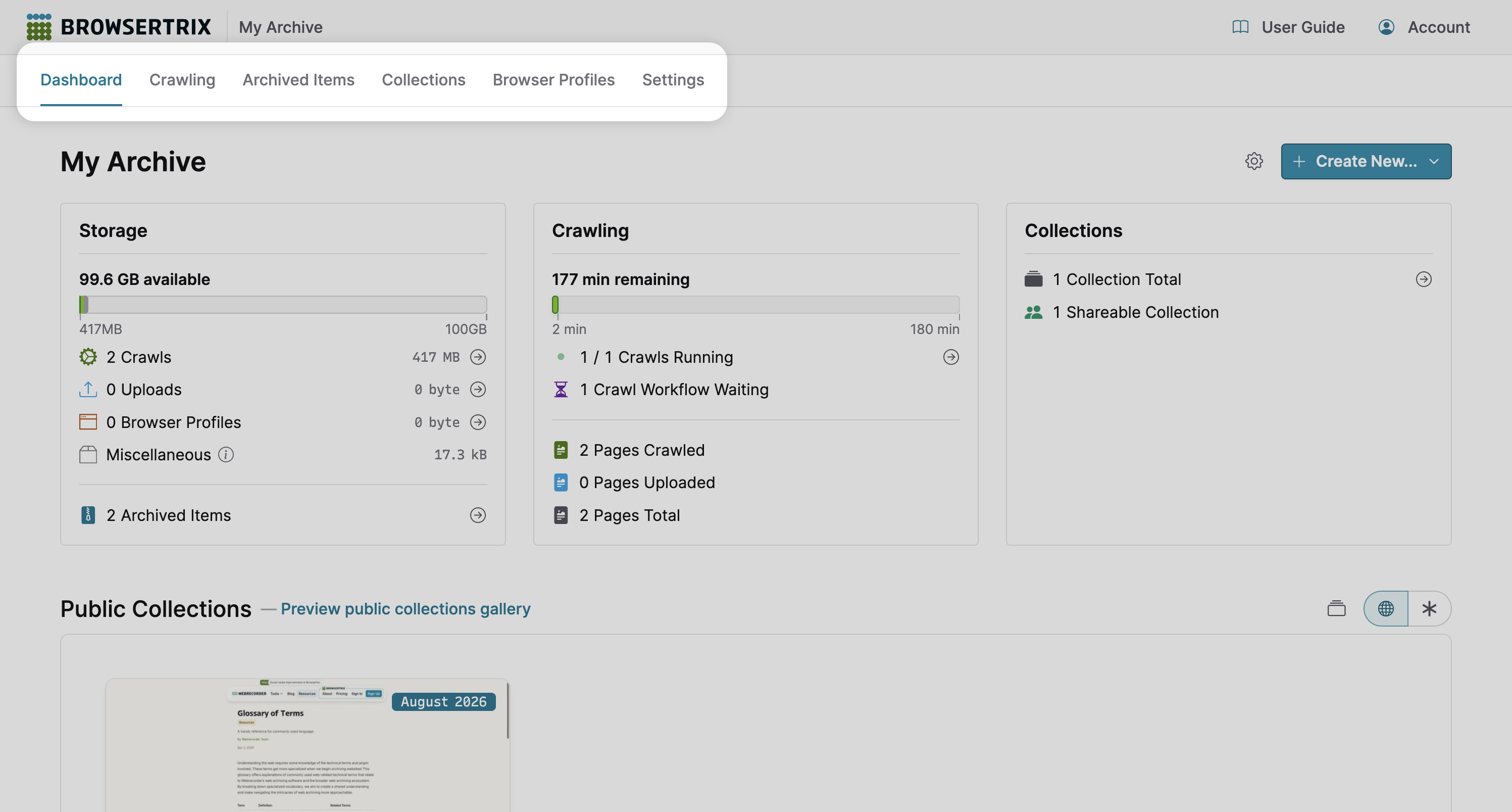Click the plus icon in Create New
Image resolution: width=1512 pixels, height=812 pixels.
pos(1299,162)
